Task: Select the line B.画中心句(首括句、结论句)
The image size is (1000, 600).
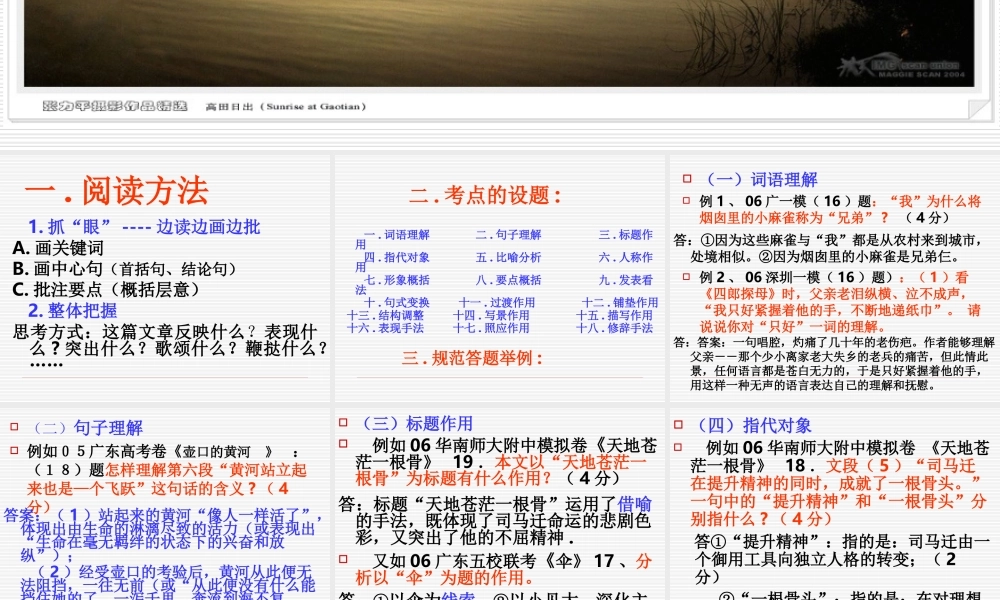Action: tap(124, 269)
